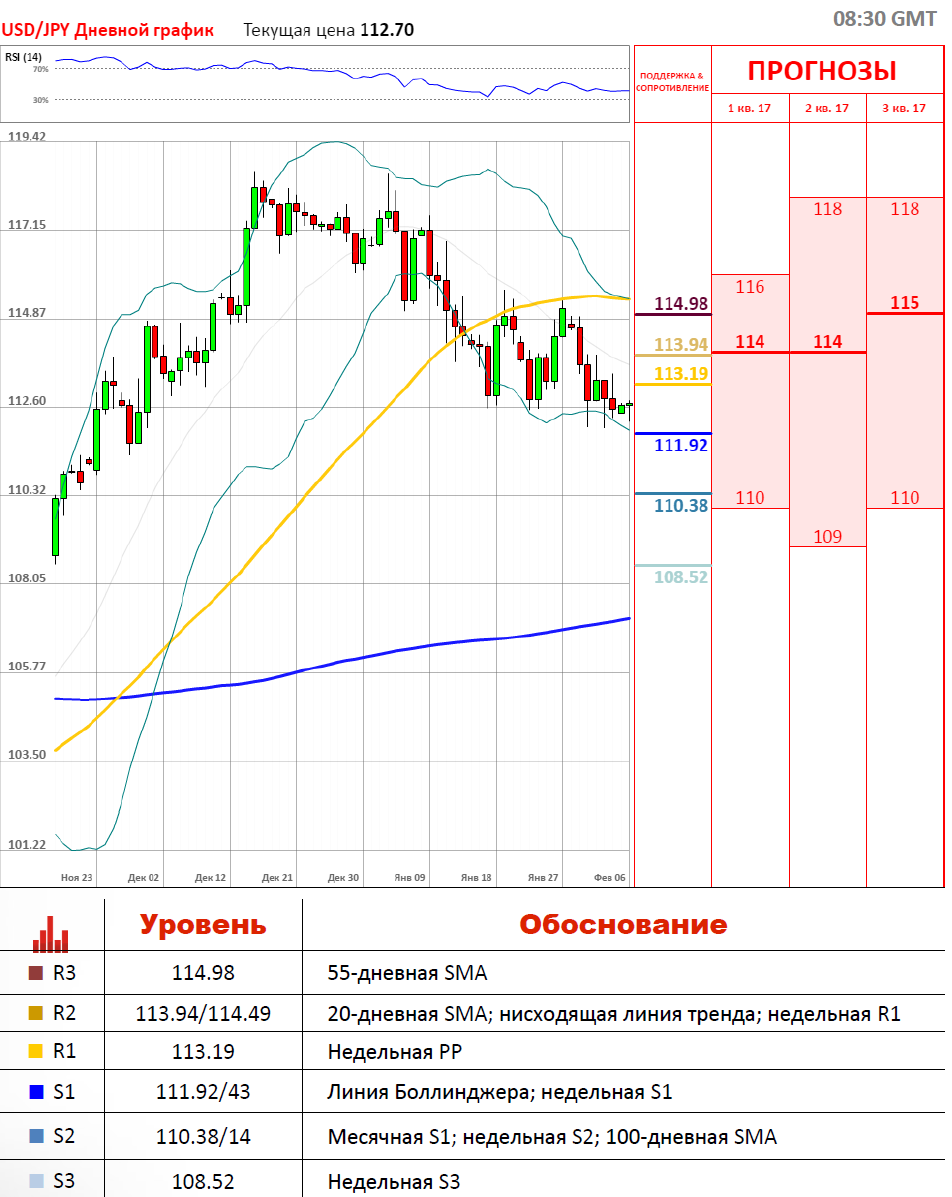Click the 08:30 GMT timestamp
Image resolution: width=952 pixels, height=1197 pixels.
884,19
